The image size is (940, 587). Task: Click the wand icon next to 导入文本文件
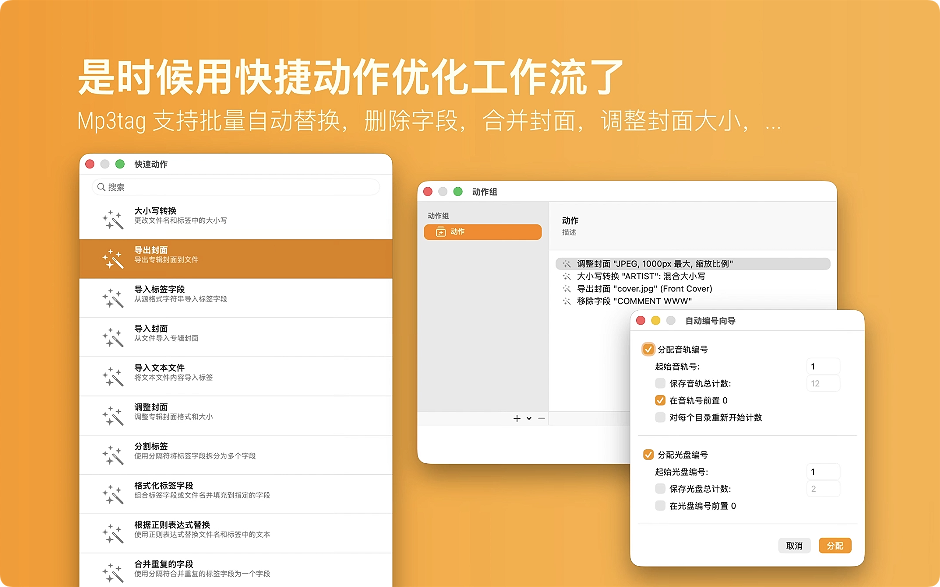[113, 376]
